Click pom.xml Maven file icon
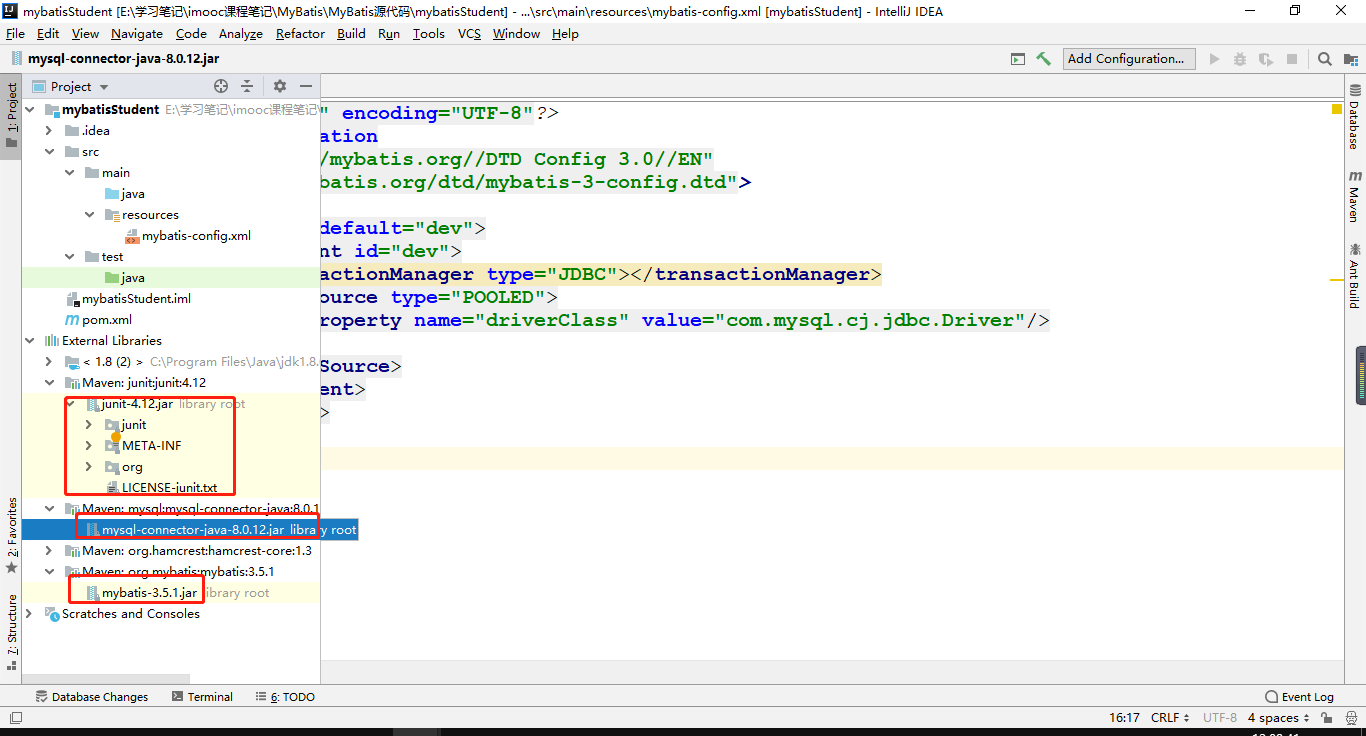This screenshot has width=1366, height=736. [x=72, y=320]
